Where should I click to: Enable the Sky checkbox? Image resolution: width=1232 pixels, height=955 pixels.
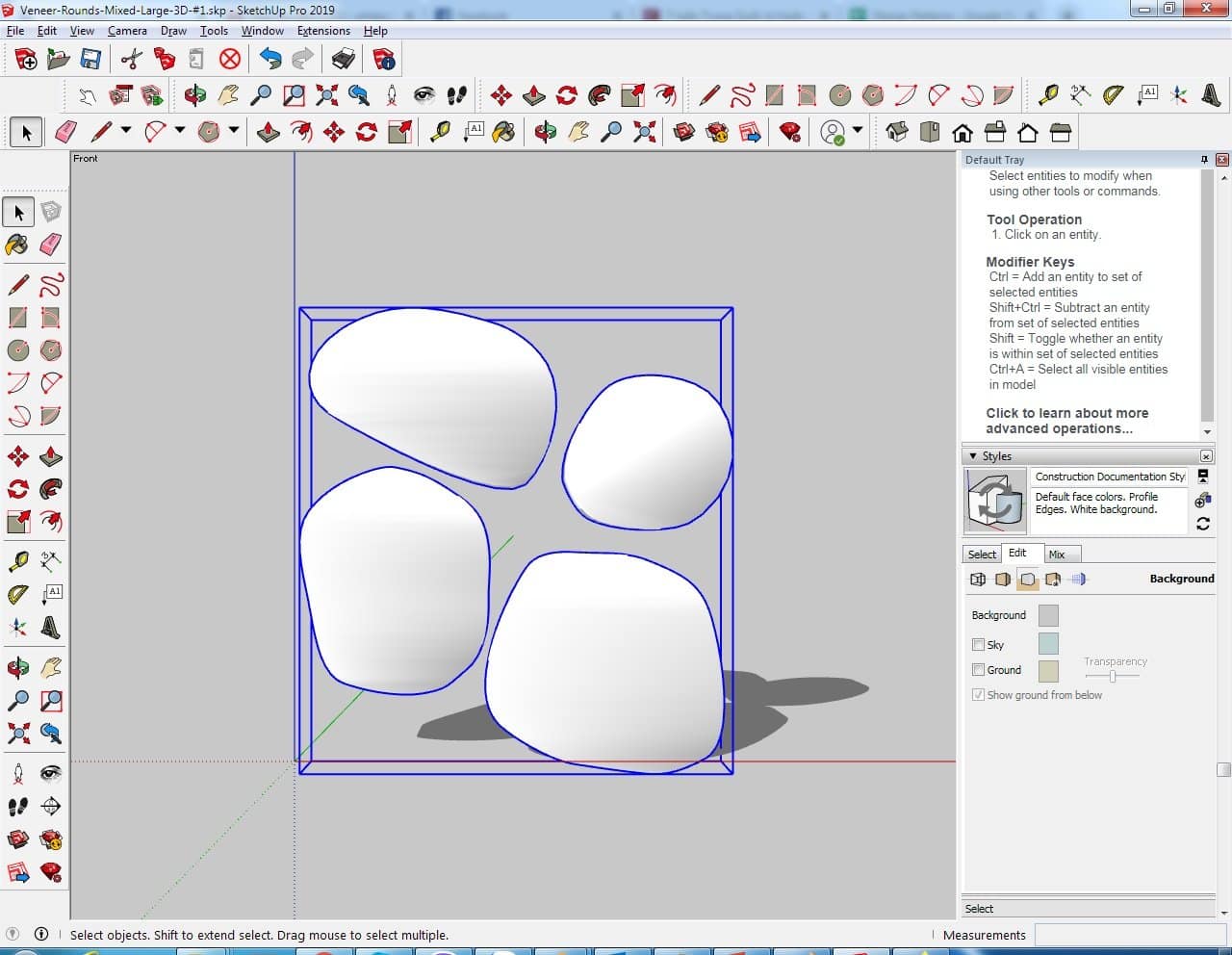tap(978, 645)
